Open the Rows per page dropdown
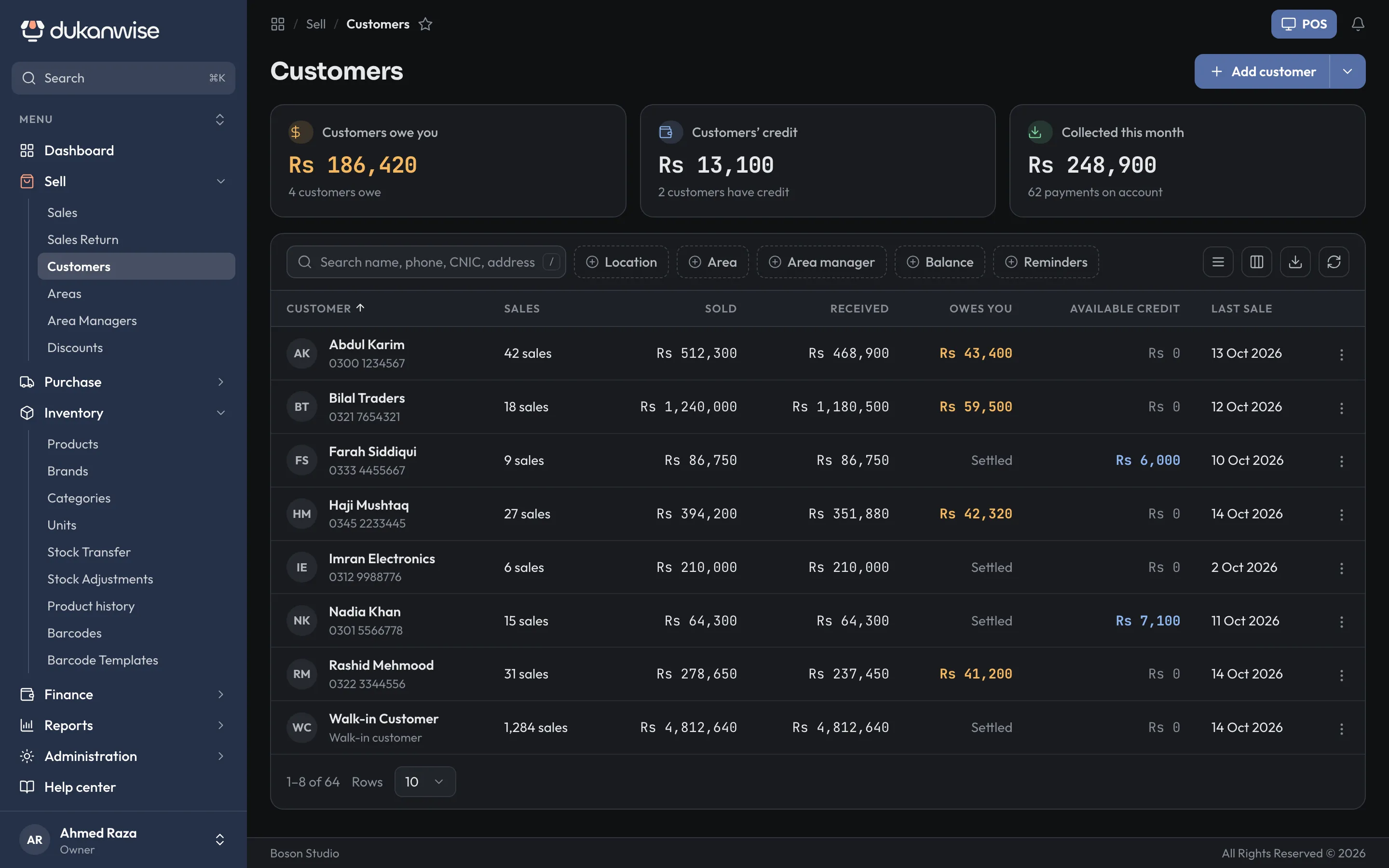This screenshot has height=868, width=1389. pos(425,781)
